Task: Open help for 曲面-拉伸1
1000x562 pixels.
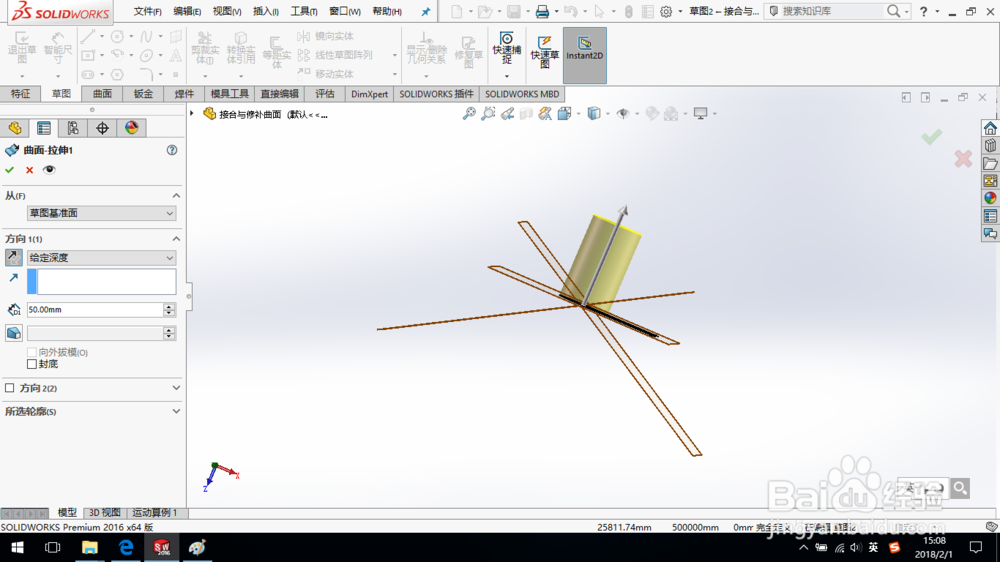Action: click(x=172, y=151)
